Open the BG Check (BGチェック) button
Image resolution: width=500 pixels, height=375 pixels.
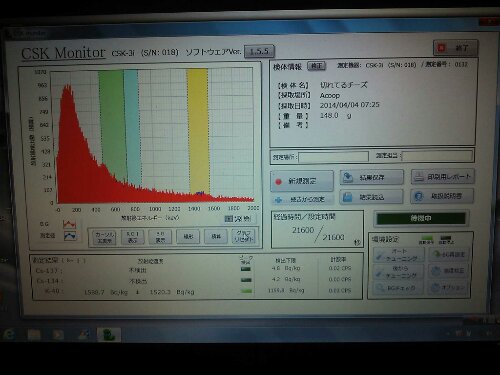tap(398, 288)
